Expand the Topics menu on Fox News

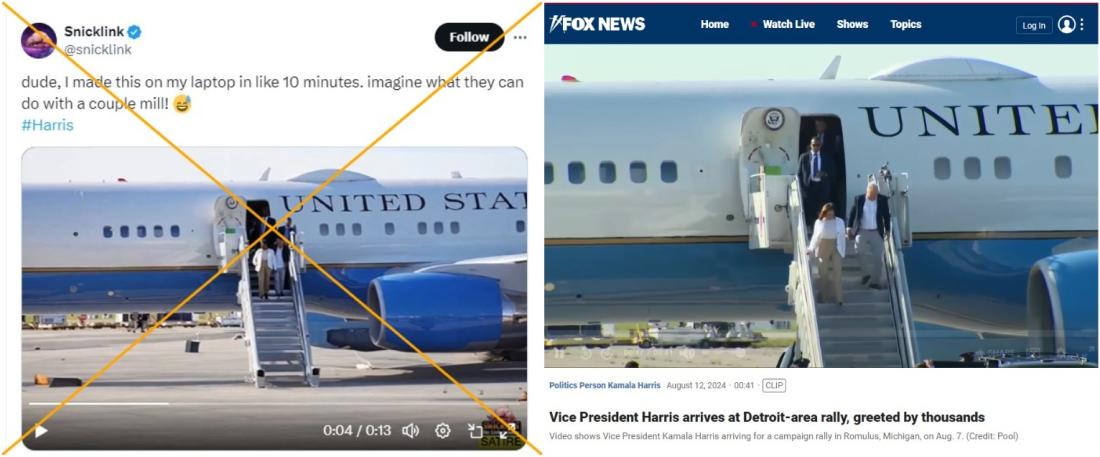tap(906, 24)
